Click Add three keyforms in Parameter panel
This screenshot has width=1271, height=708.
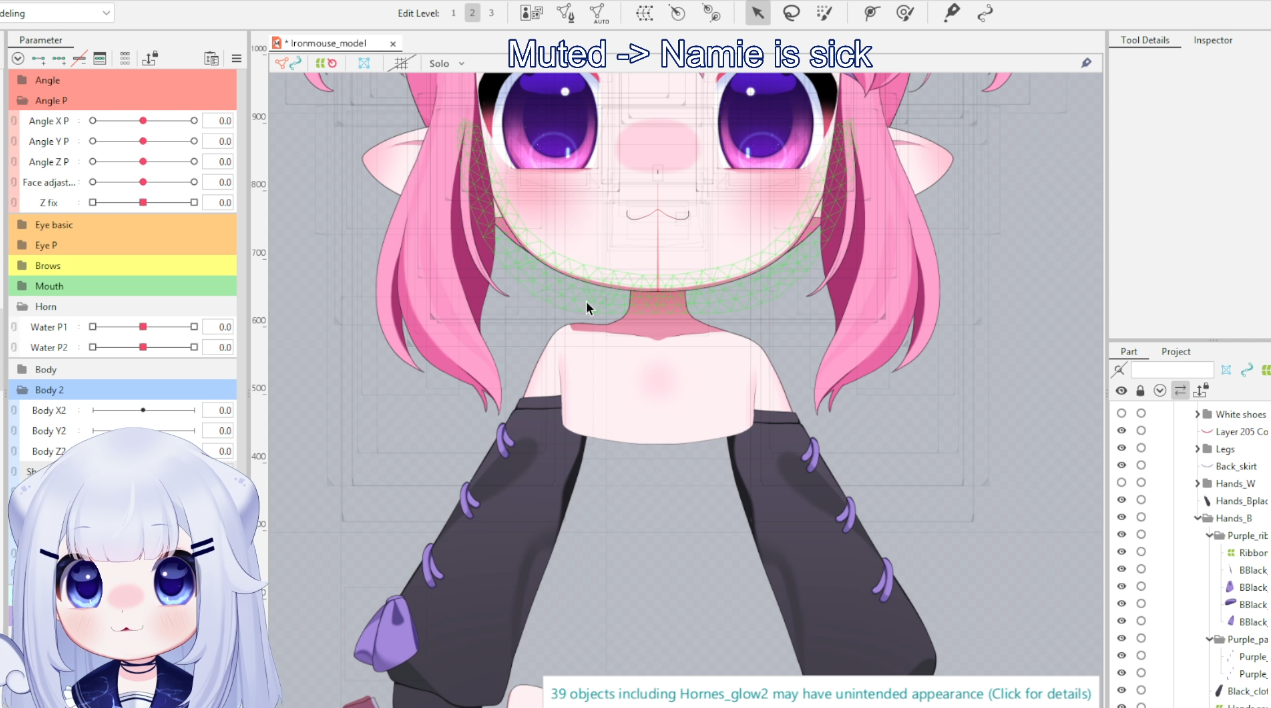click(59, 59)
